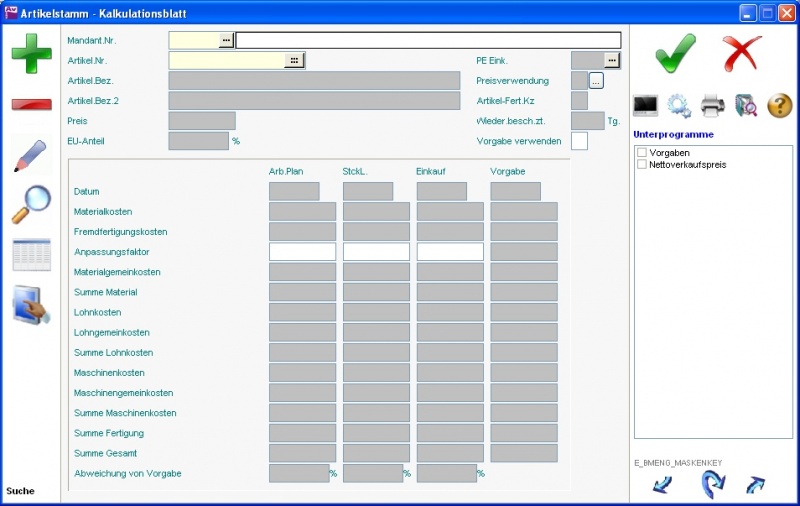800x506 pixels.
Task: Open the table list view icon
Action: [31, 255]
